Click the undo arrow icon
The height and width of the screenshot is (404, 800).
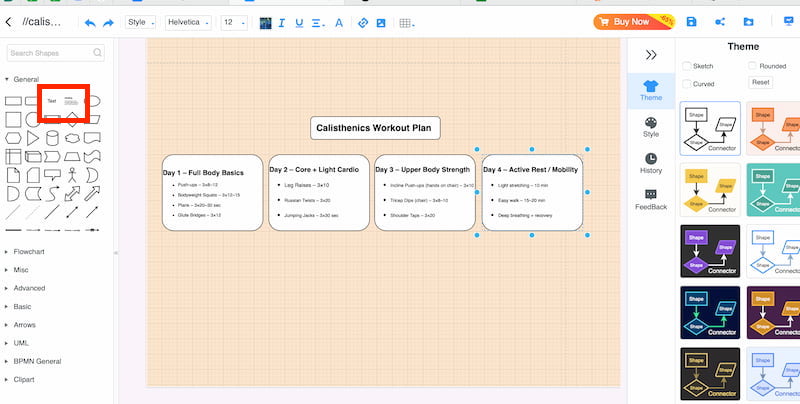[x=90, y=22]
